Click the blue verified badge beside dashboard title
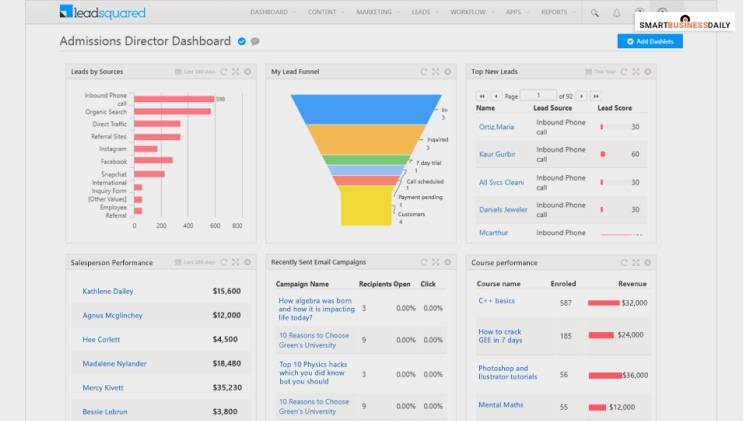Viewport: 743px width, 421px height. coord(242,41)
